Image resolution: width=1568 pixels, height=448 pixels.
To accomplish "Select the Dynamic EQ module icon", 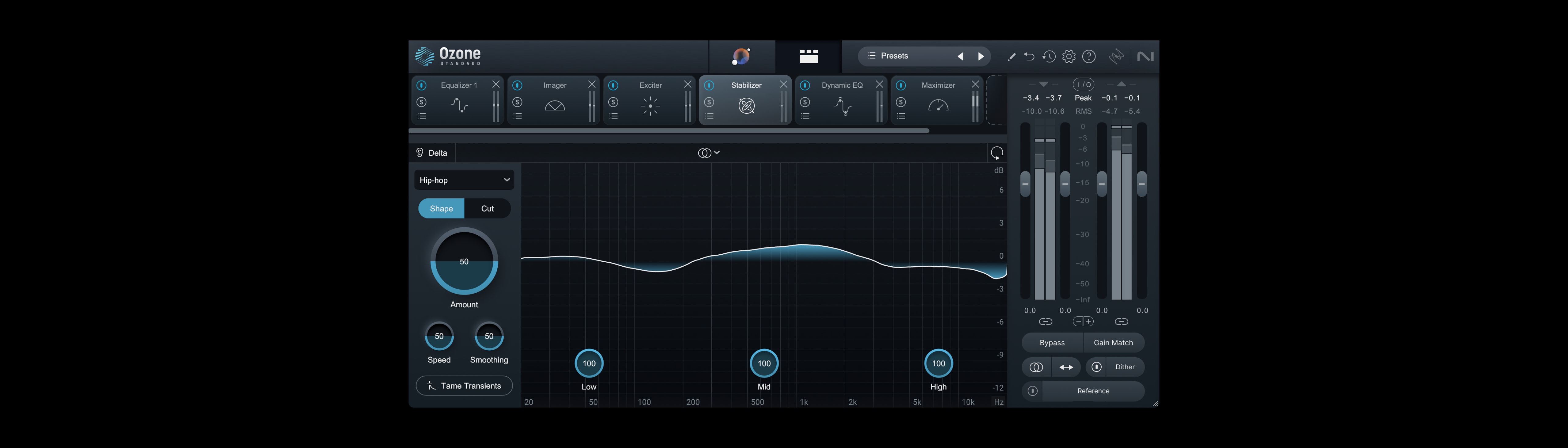I will tap(842, 106).
